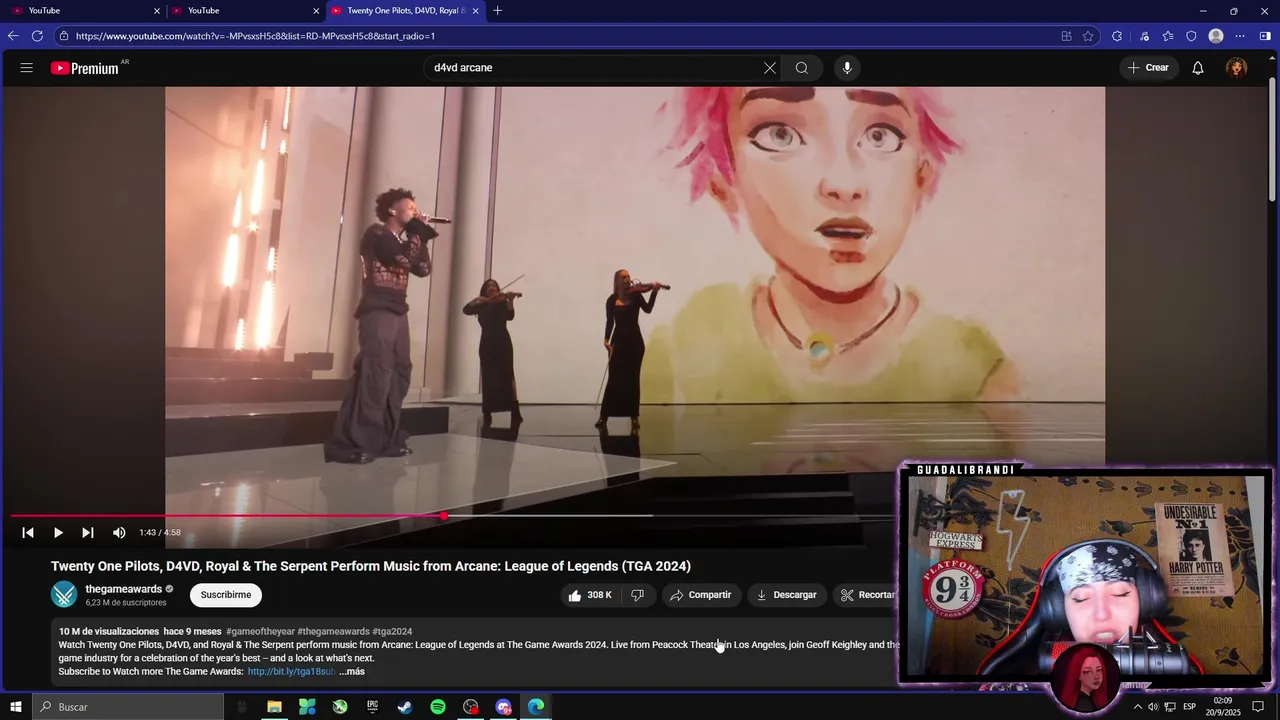Open Steam from taskbar
This screenshot has width=1280, height=720.
click(405, 707)
